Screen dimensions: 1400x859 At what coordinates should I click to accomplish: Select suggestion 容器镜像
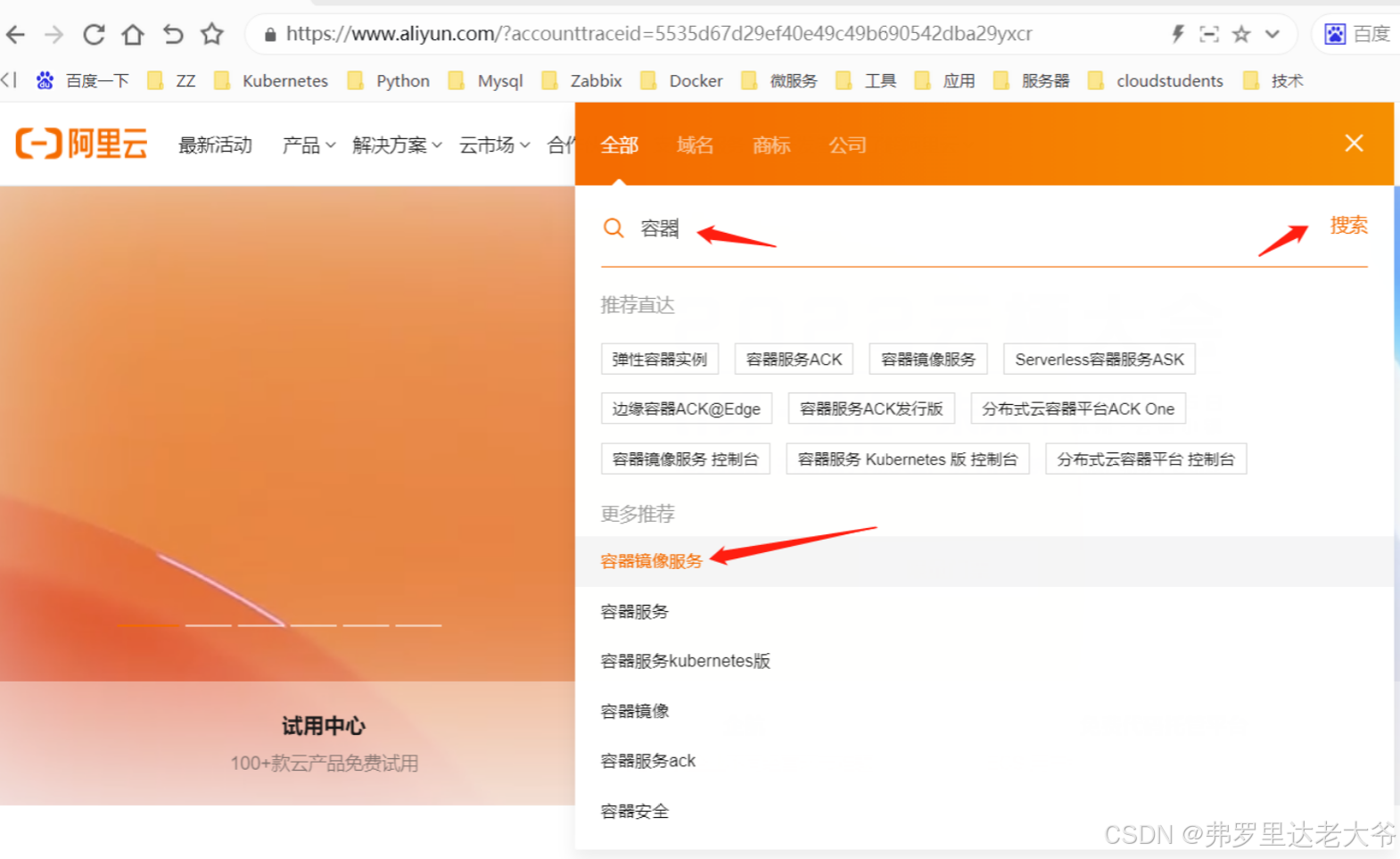tap(635, 711)
